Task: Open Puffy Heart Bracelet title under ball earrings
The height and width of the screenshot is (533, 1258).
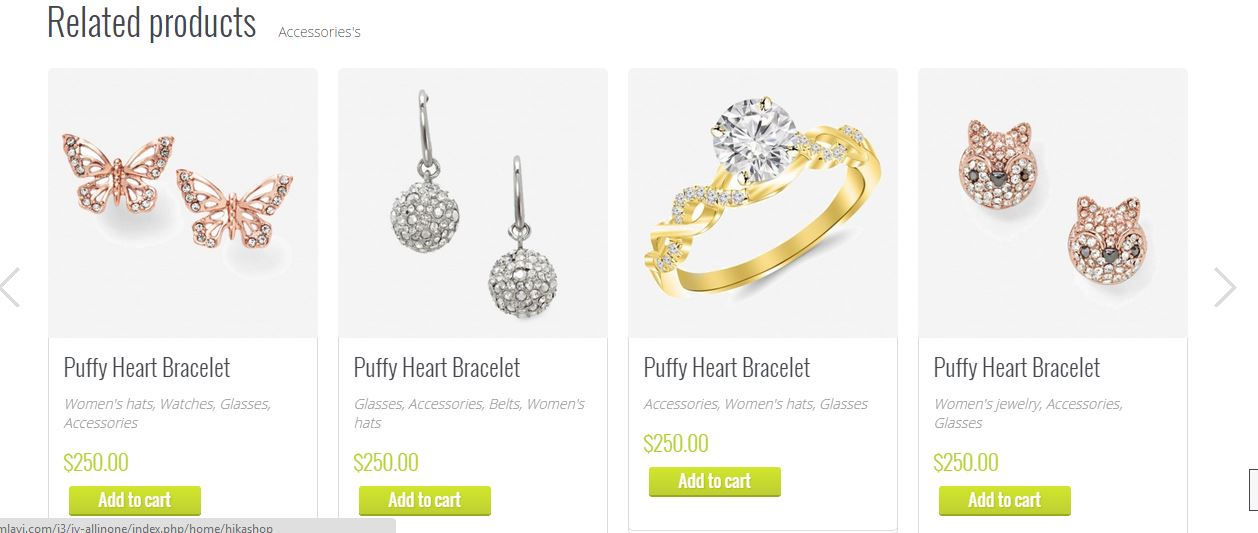Action: coord(437,368)
